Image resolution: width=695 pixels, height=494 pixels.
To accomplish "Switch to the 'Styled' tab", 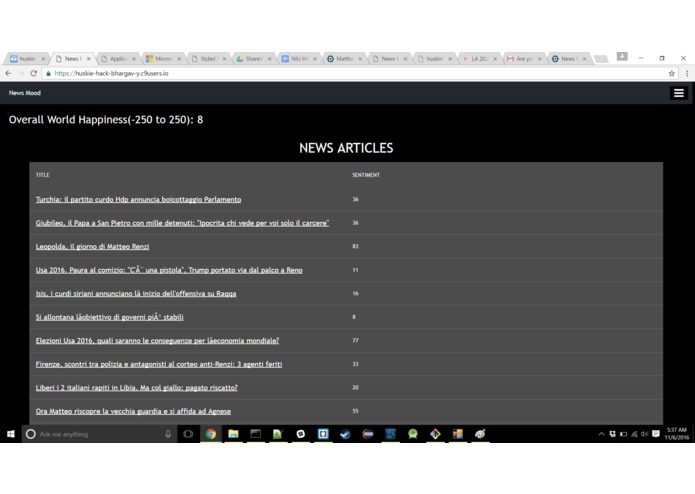I will [207, 58].
